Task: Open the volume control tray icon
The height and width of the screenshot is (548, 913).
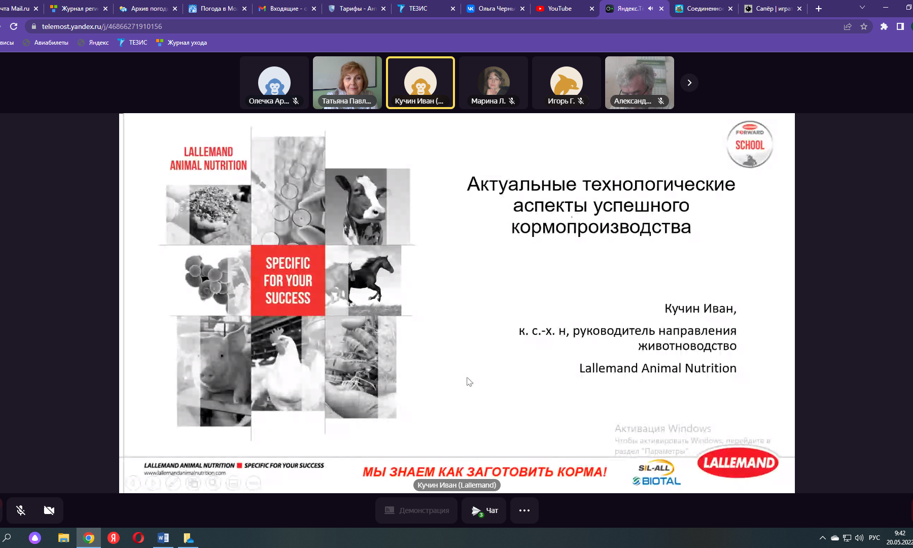Action: pyautogui.click(x=859, y=538)
